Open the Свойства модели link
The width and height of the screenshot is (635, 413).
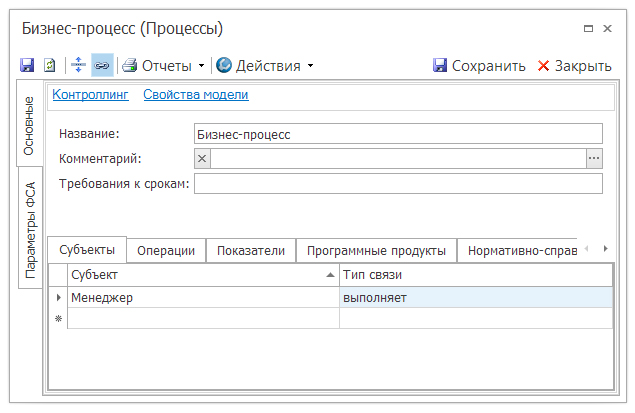(195, 95)
